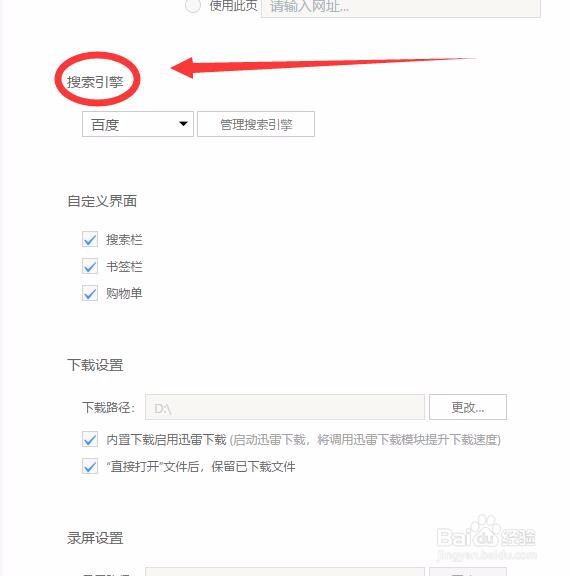
Task: Click the 搜索引擎 section heading
Action: pyautogui.click(x=95, y=82)
